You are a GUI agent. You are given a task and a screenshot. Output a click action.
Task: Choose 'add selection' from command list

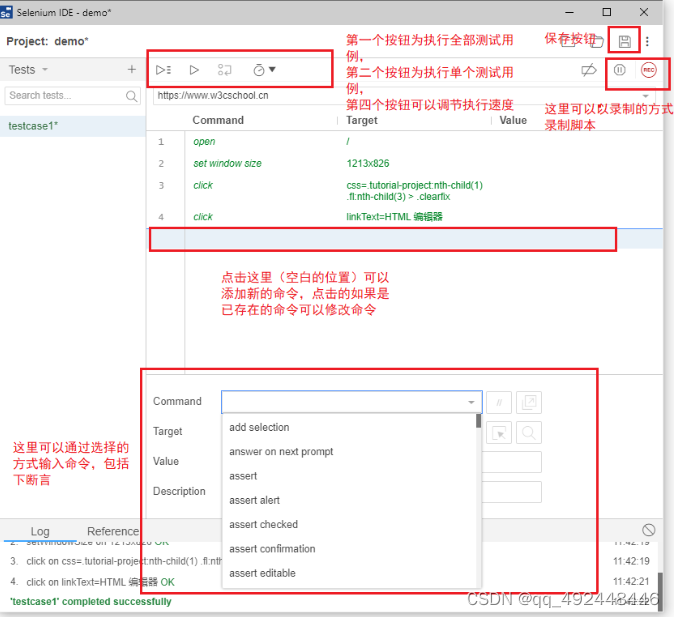click(x=349, y=427)
